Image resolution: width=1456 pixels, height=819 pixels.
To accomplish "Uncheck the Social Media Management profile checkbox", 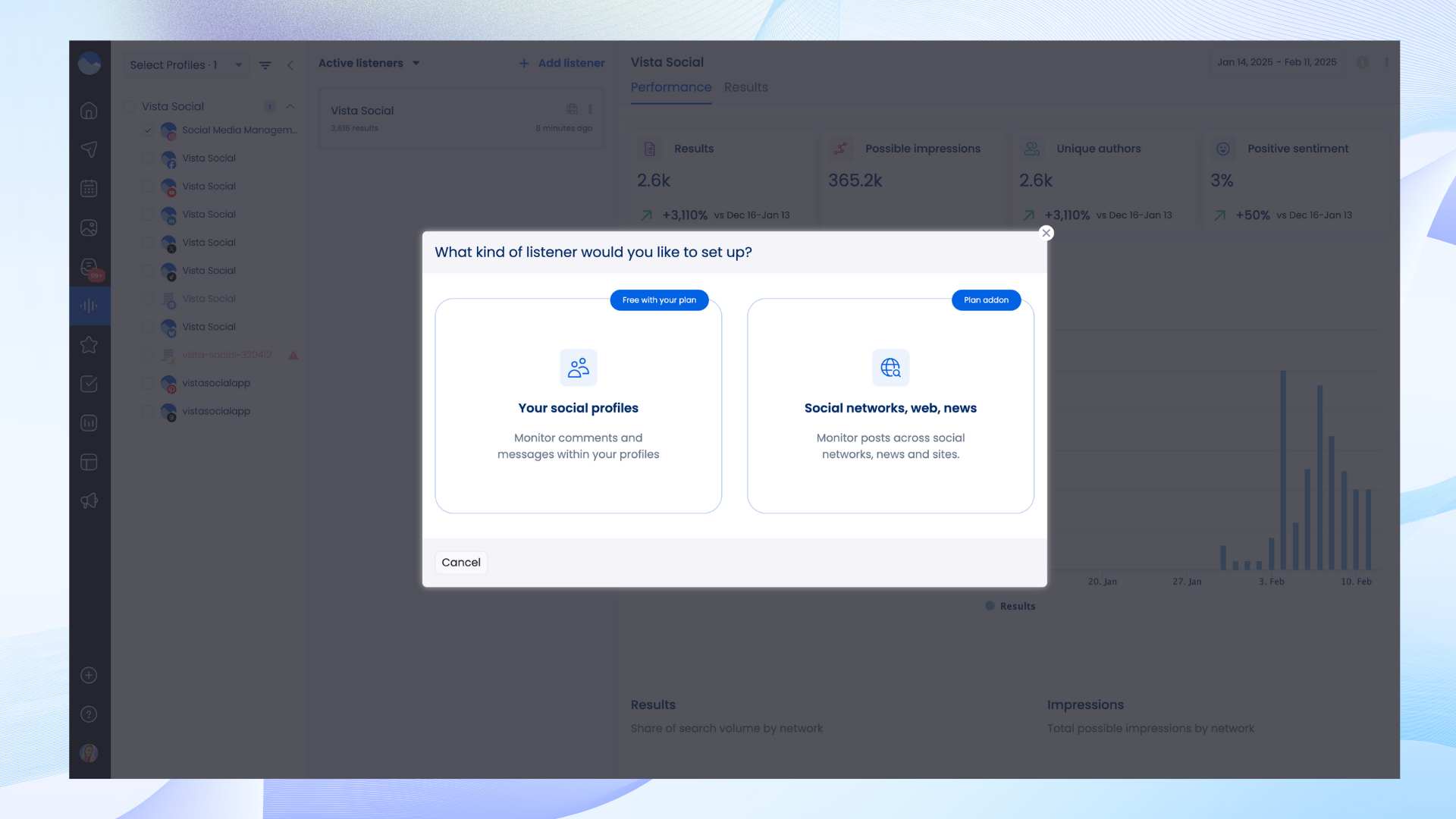I will click(148, 130).
